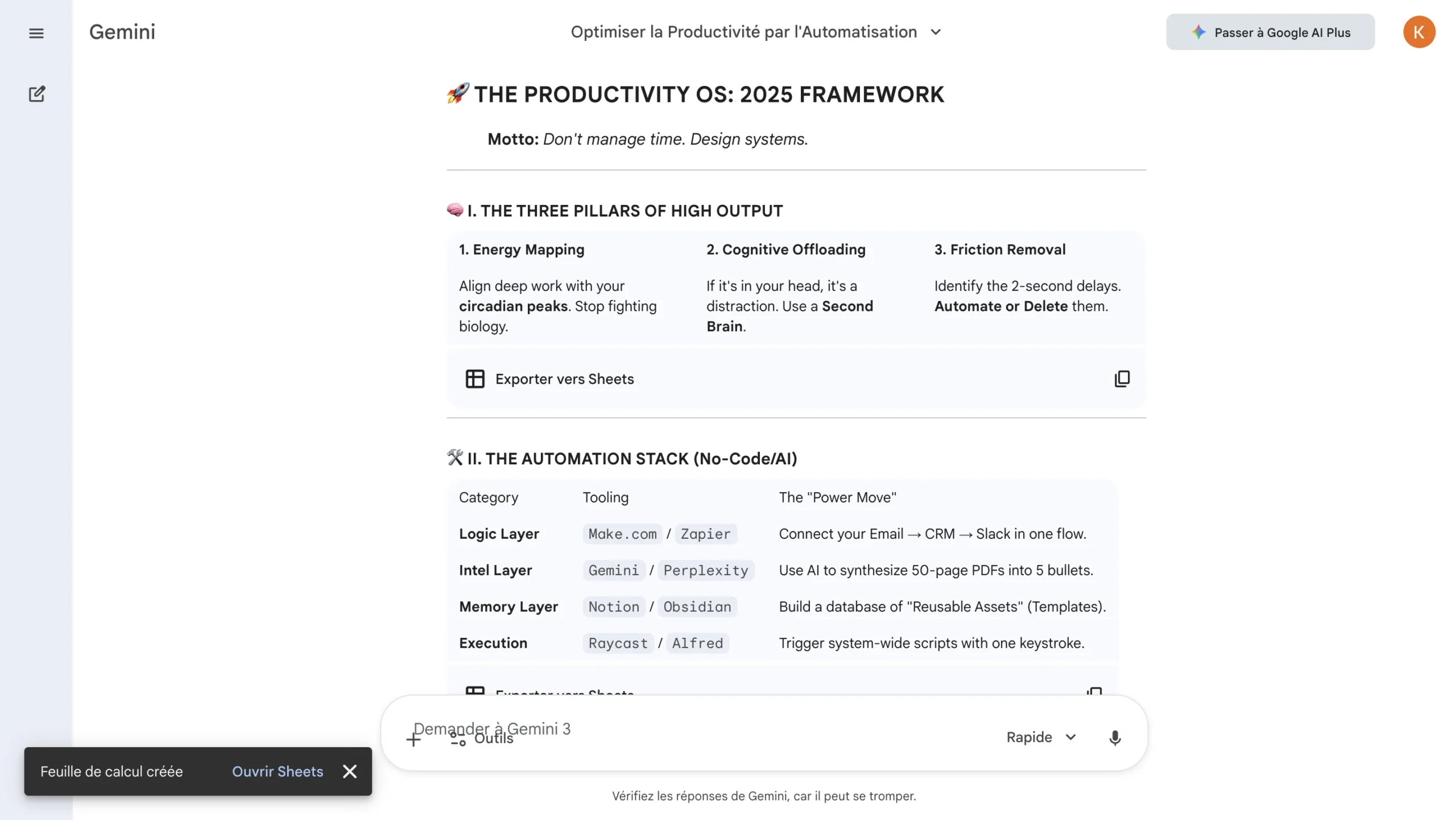The image size is (1456, 820).
Task: Click the plus icon to add files
Action: tap(413, 739)
